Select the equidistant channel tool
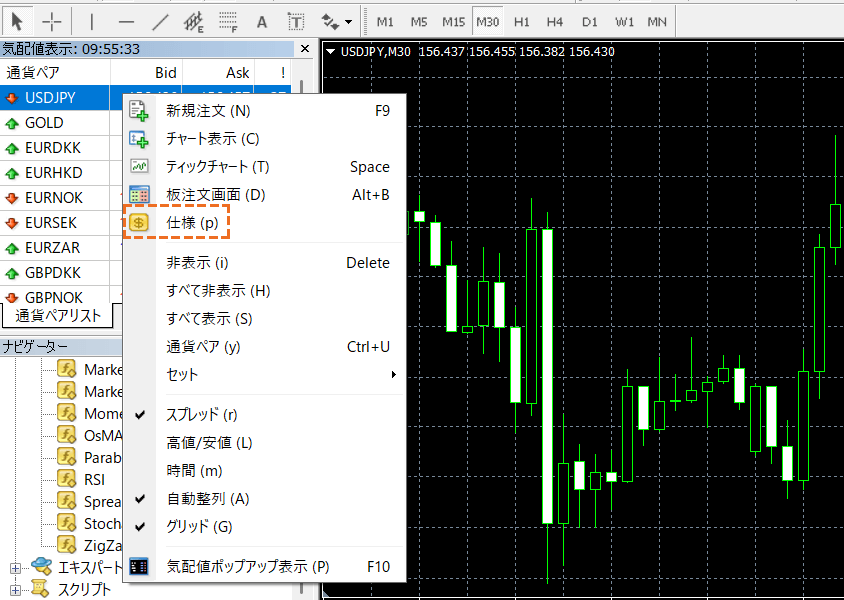The image size is (844, 600). (193, 21)
